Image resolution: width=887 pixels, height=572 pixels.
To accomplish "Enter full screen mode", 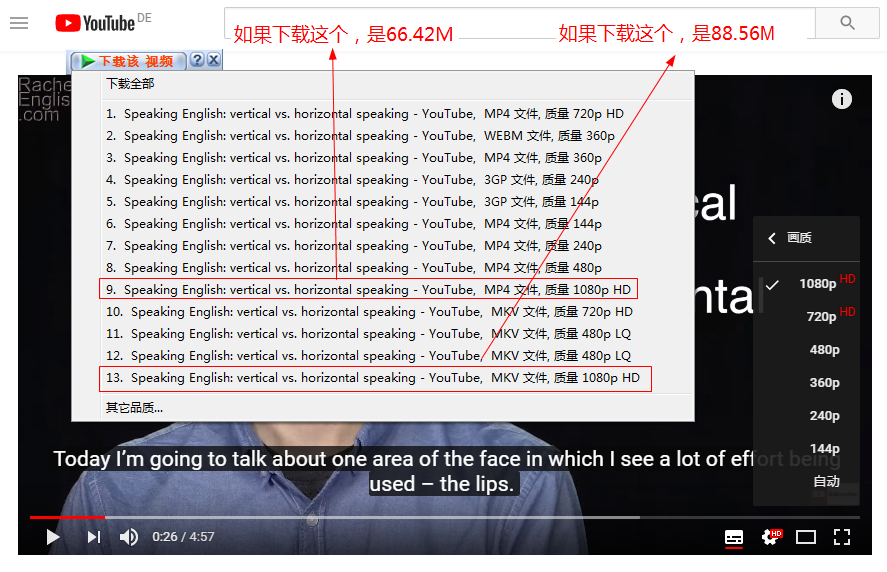I will point(842,537).
